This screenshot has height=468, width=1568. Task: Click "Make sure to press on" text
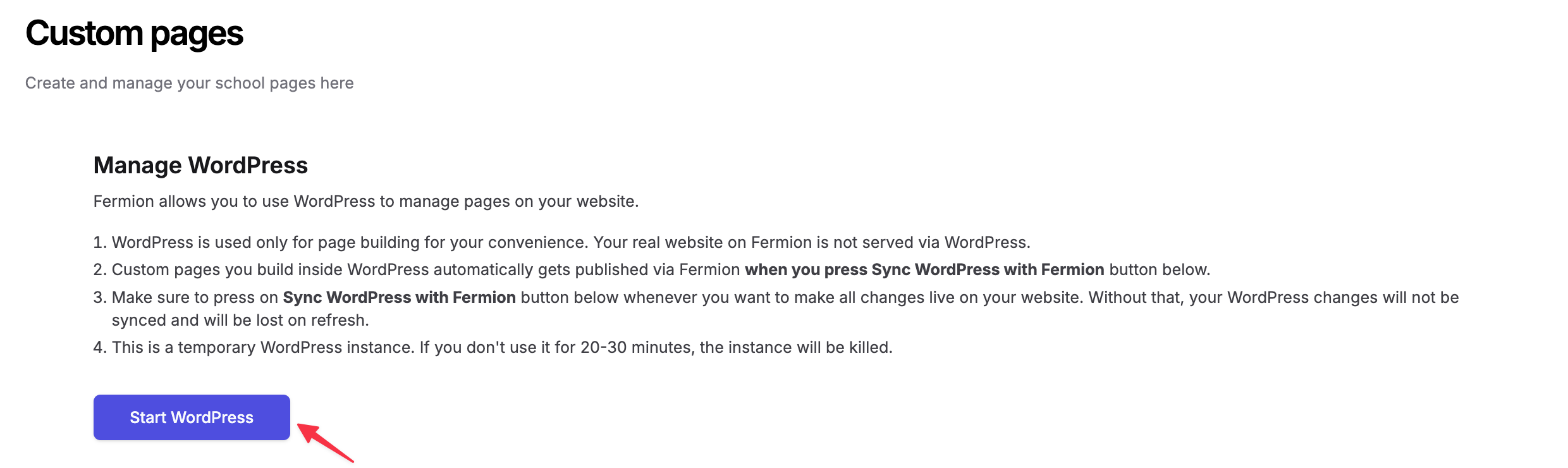[195, 297]
